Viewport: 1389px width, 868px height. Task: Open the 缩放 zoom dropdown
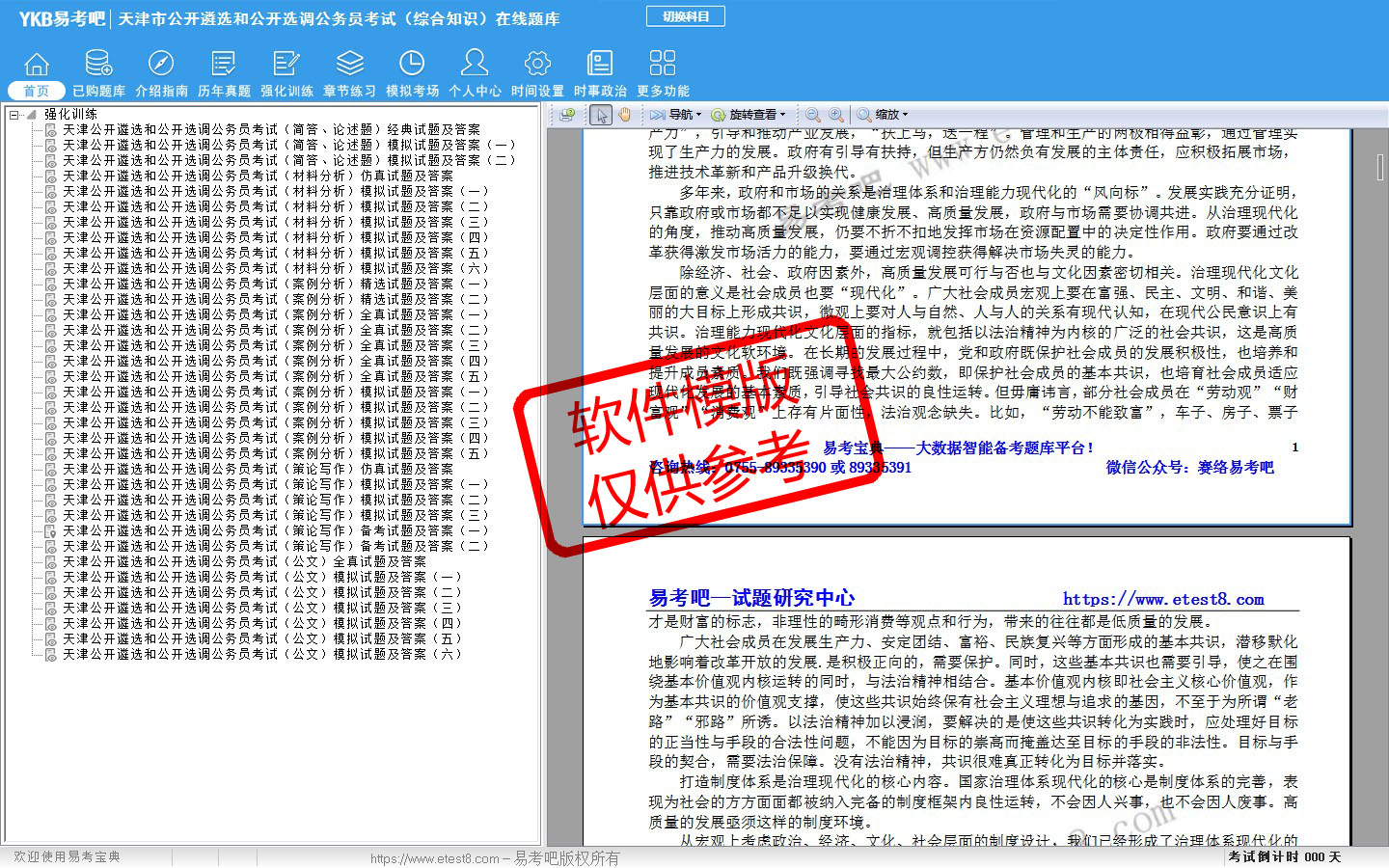coord(883,115)
